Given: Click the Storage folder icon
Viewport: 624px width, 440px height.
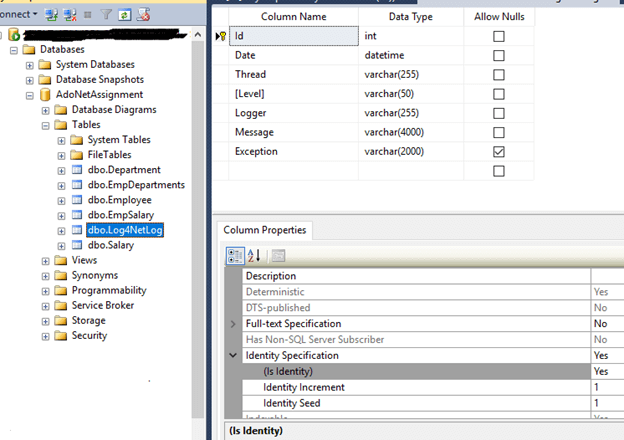Looking at the screenshot, I should (60, 321).
